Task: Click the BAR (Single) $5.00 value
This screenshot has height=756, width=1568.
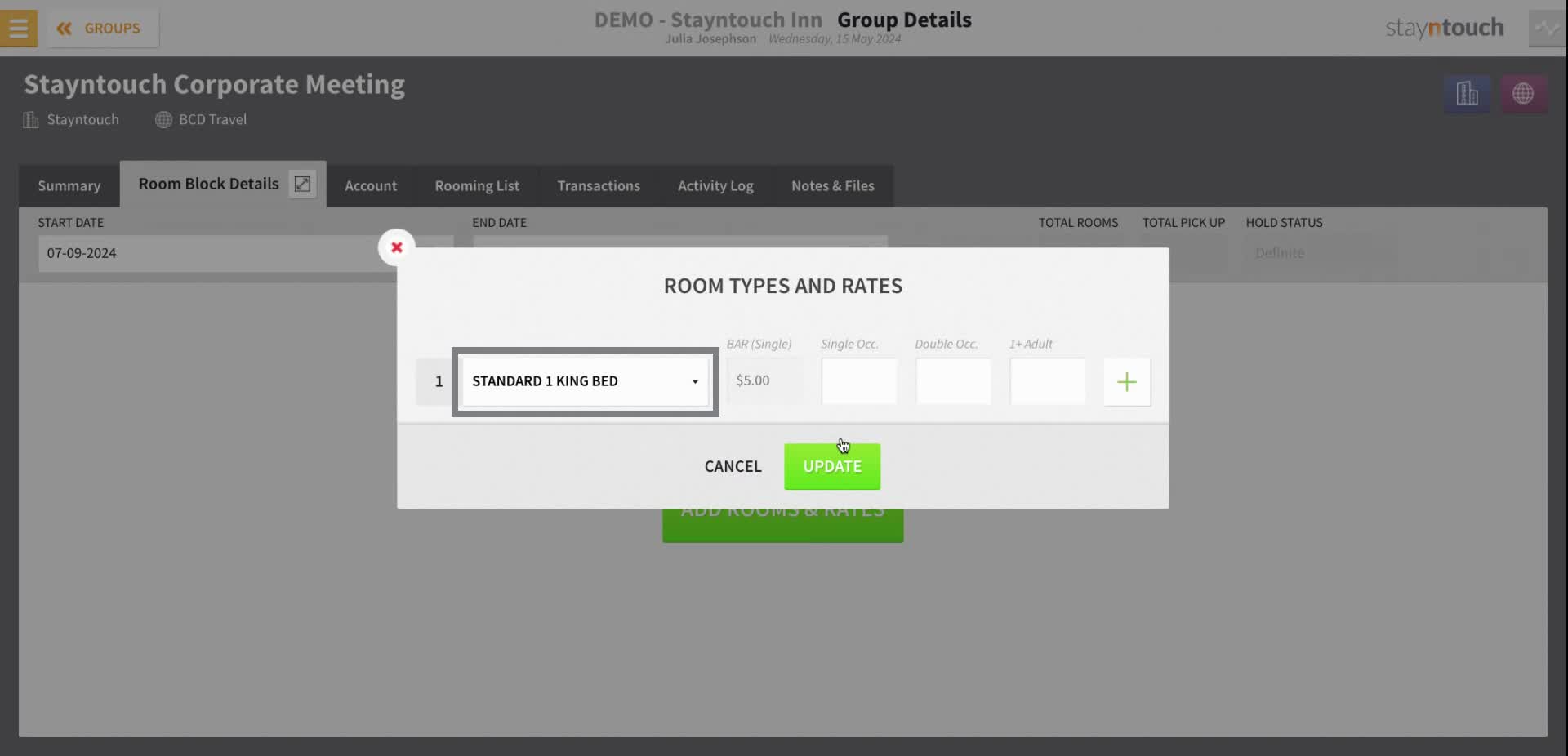Action: tap(764, 380)
